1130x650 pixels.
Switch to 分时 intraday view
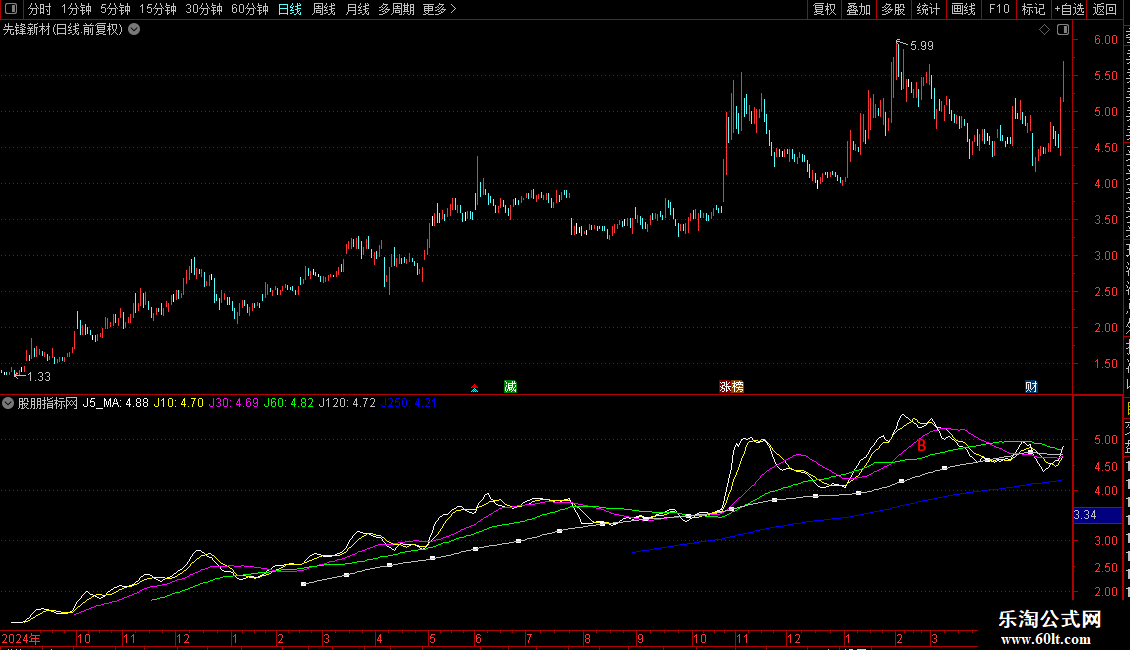[40, 9]
